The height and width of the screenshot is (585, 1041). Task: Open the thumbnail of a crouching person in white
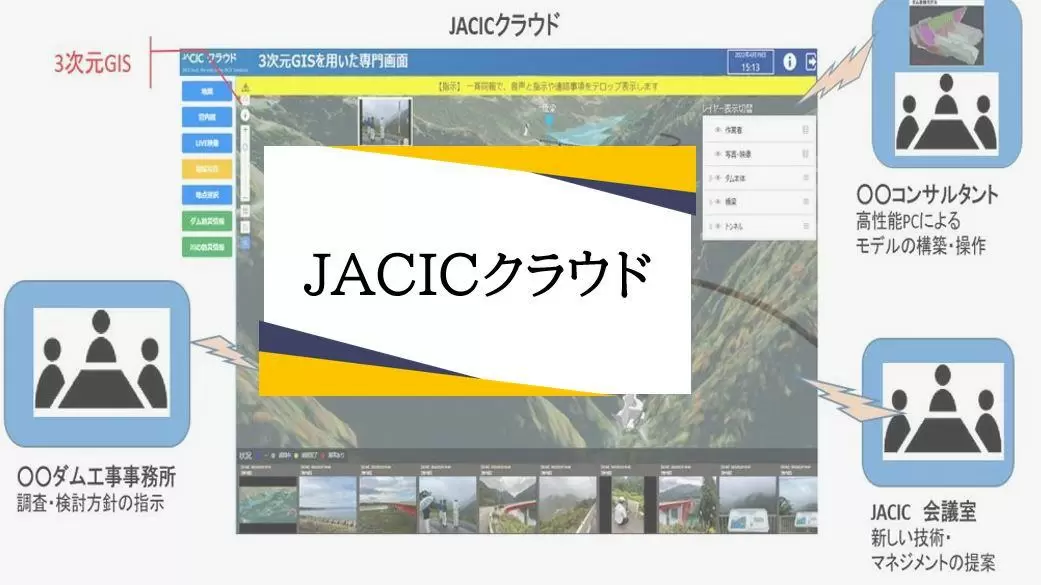627,504
